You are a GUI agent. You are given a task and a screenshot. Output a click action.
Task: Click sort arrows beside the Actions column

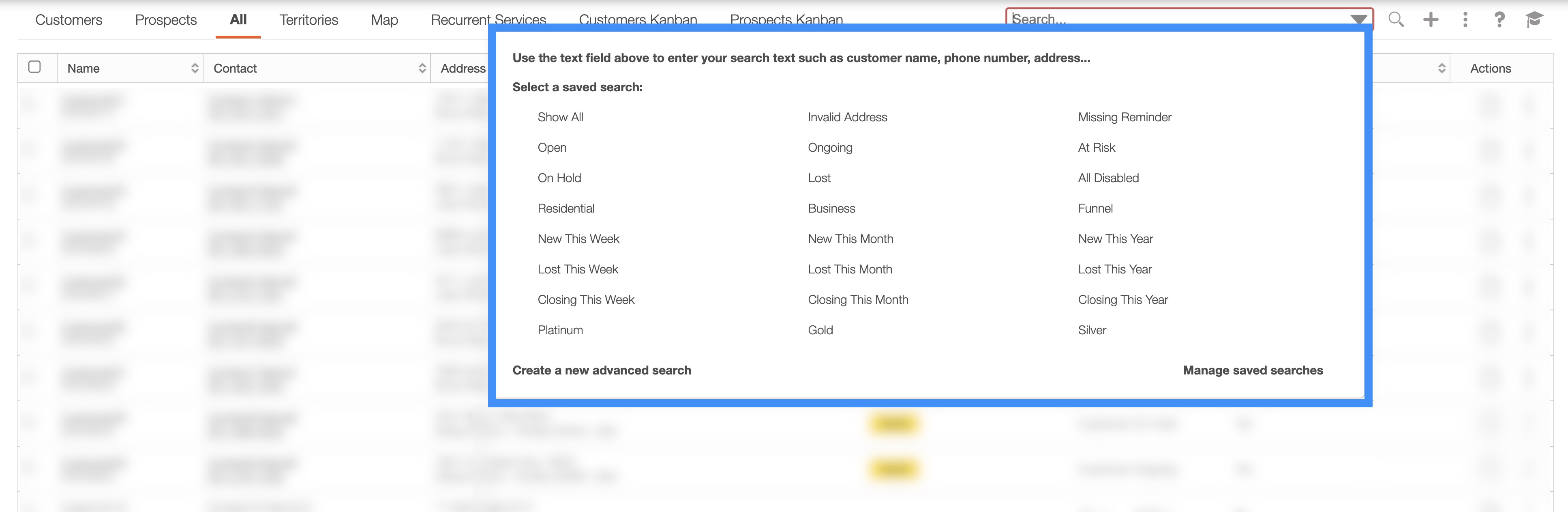(x=1442, y=68)
